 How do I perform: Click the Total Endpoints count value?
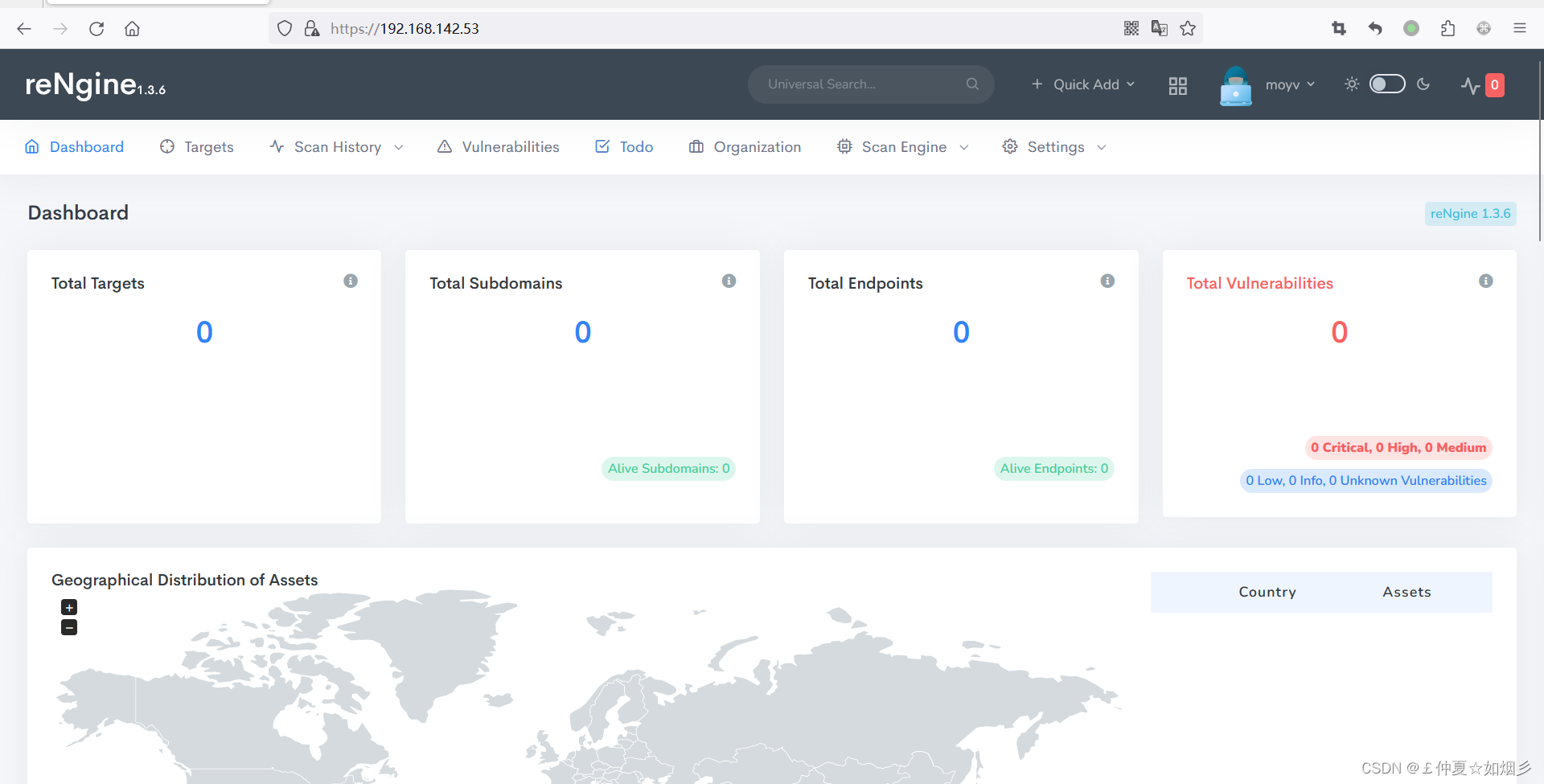point(961,332)
